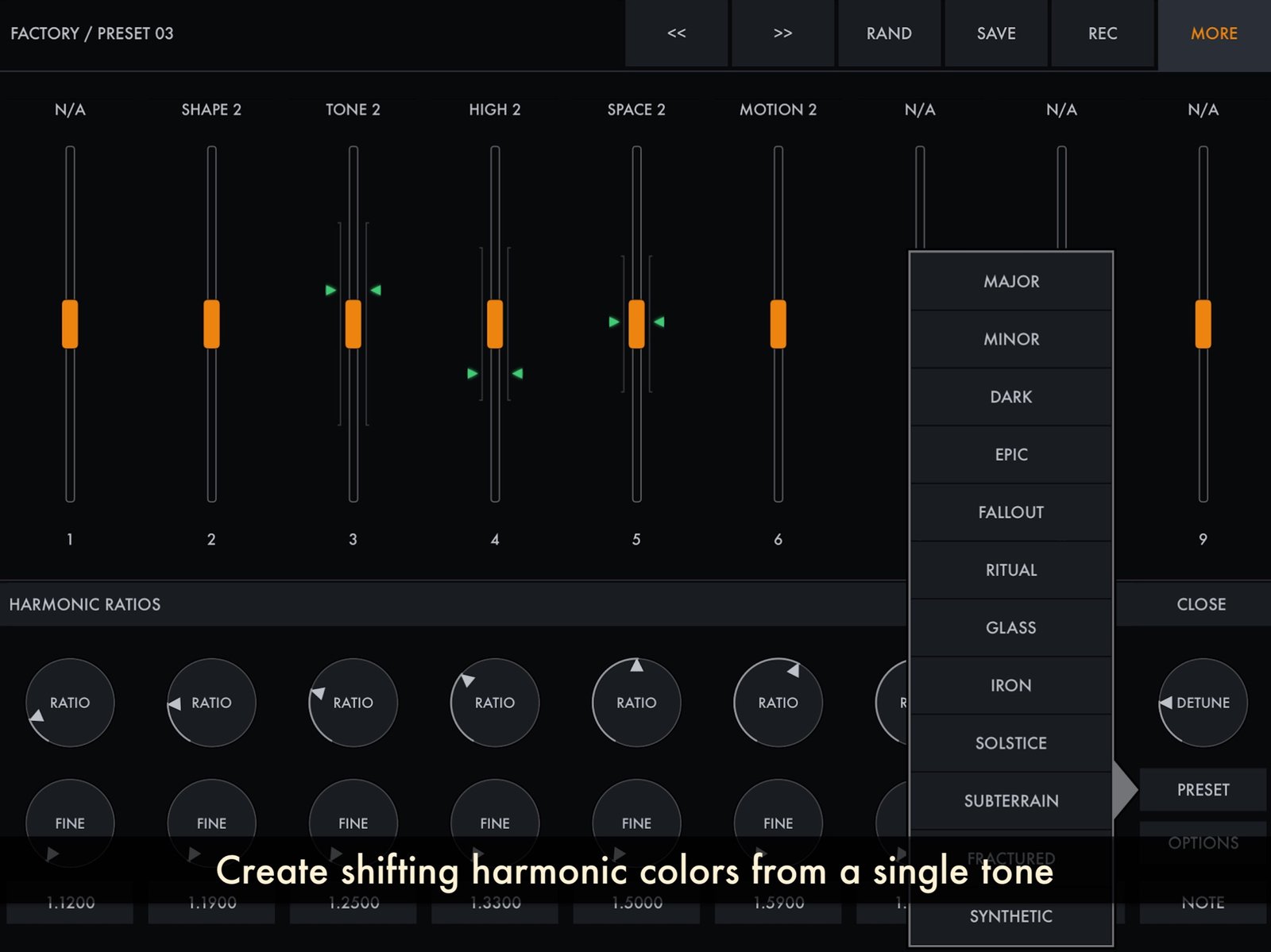
Task: Click the FACTORY / PRESET 03 title
Action: 91,33
